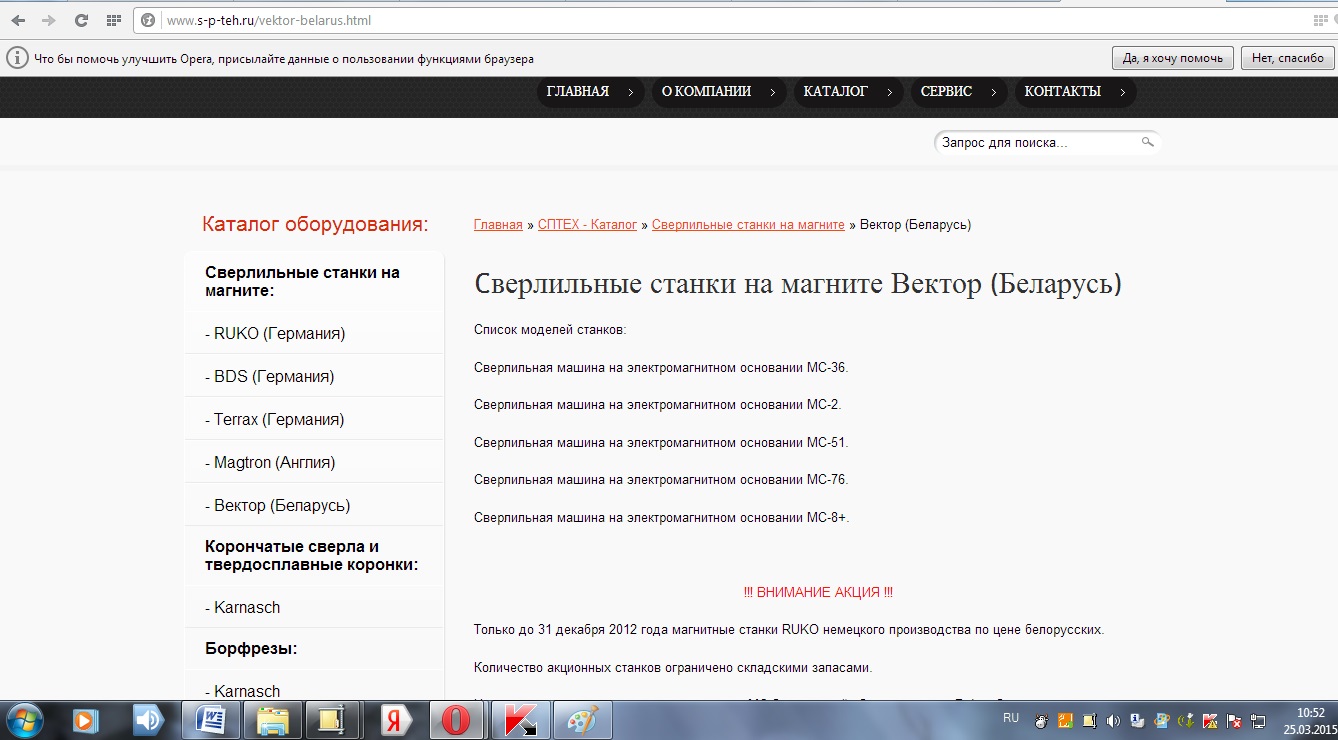Go forward with the browser arrow
The width and height of the screenshot is (1338, 740).
pyautogui.click(x=49, y=20)
